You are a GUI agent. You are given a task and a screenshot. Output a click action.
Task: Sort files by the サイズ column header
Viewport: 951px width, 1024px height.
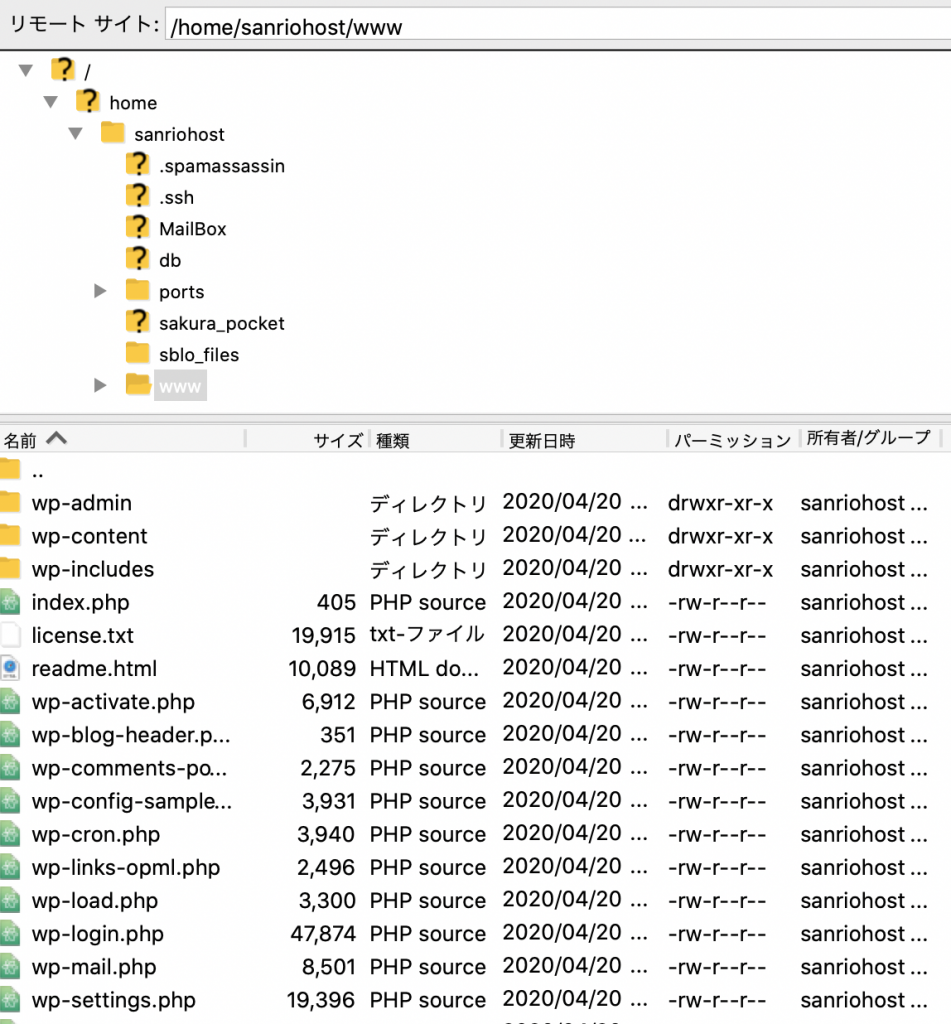337,440
